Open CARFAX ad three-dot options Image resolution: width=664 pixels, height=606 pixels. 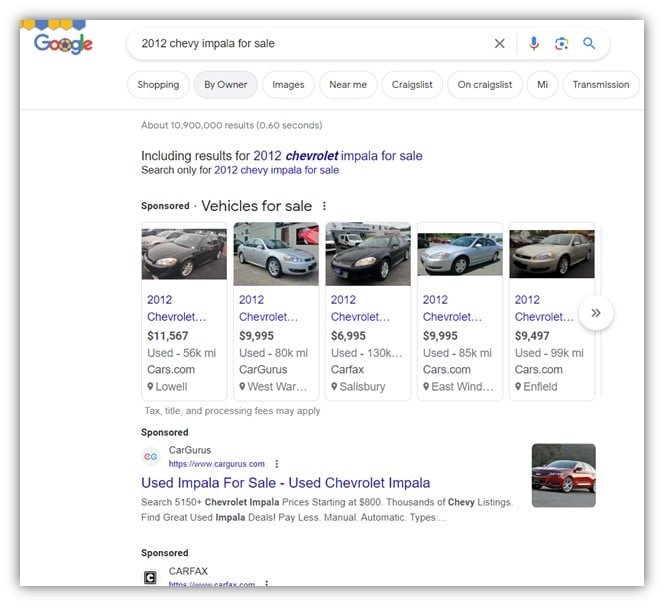266,584
